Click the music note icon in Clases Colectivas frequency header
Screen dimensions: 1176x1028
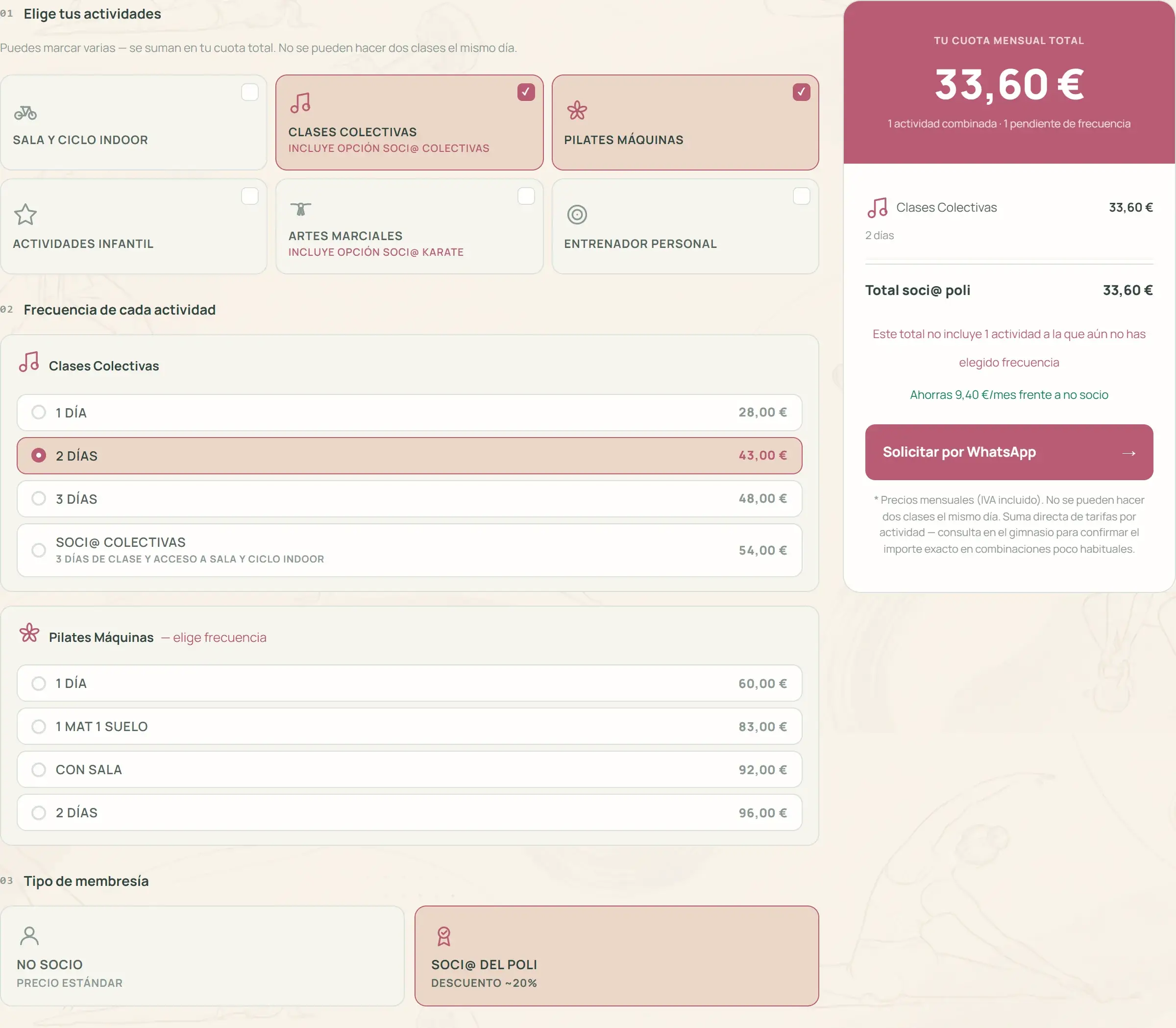pyautogui.click(x=29, y=362)
